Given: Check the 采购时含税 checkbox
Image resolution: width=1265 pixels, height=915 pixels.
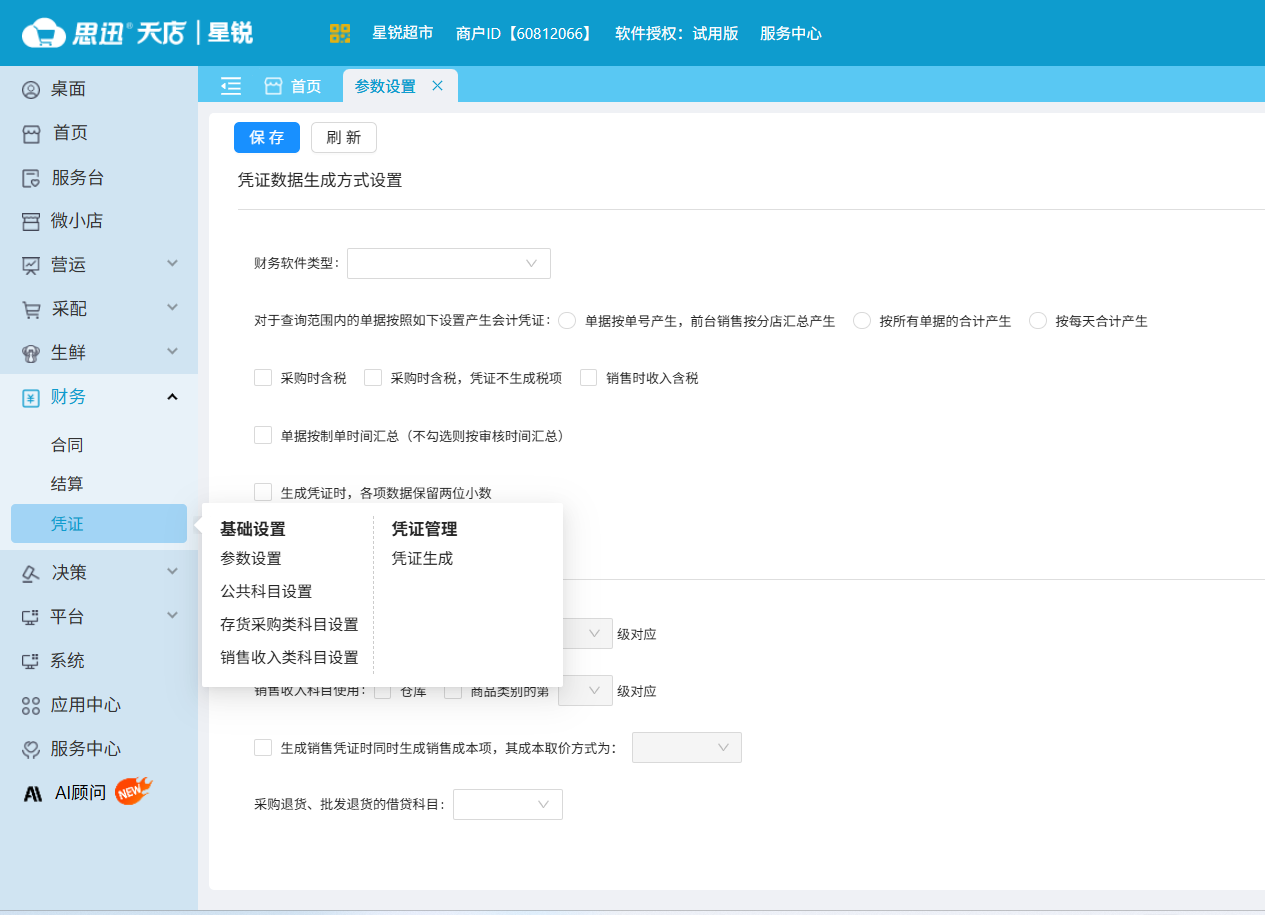Looking at the screenshot, I should coord(263,377).
